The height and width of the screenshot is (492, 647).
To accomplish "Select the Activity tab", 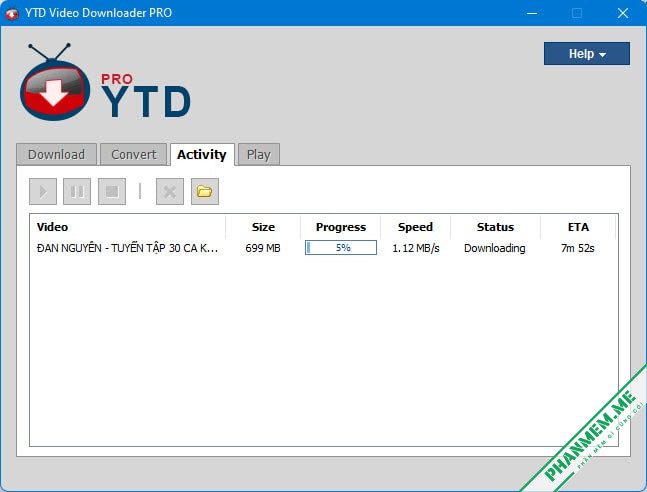I will [x=202, y=154].
